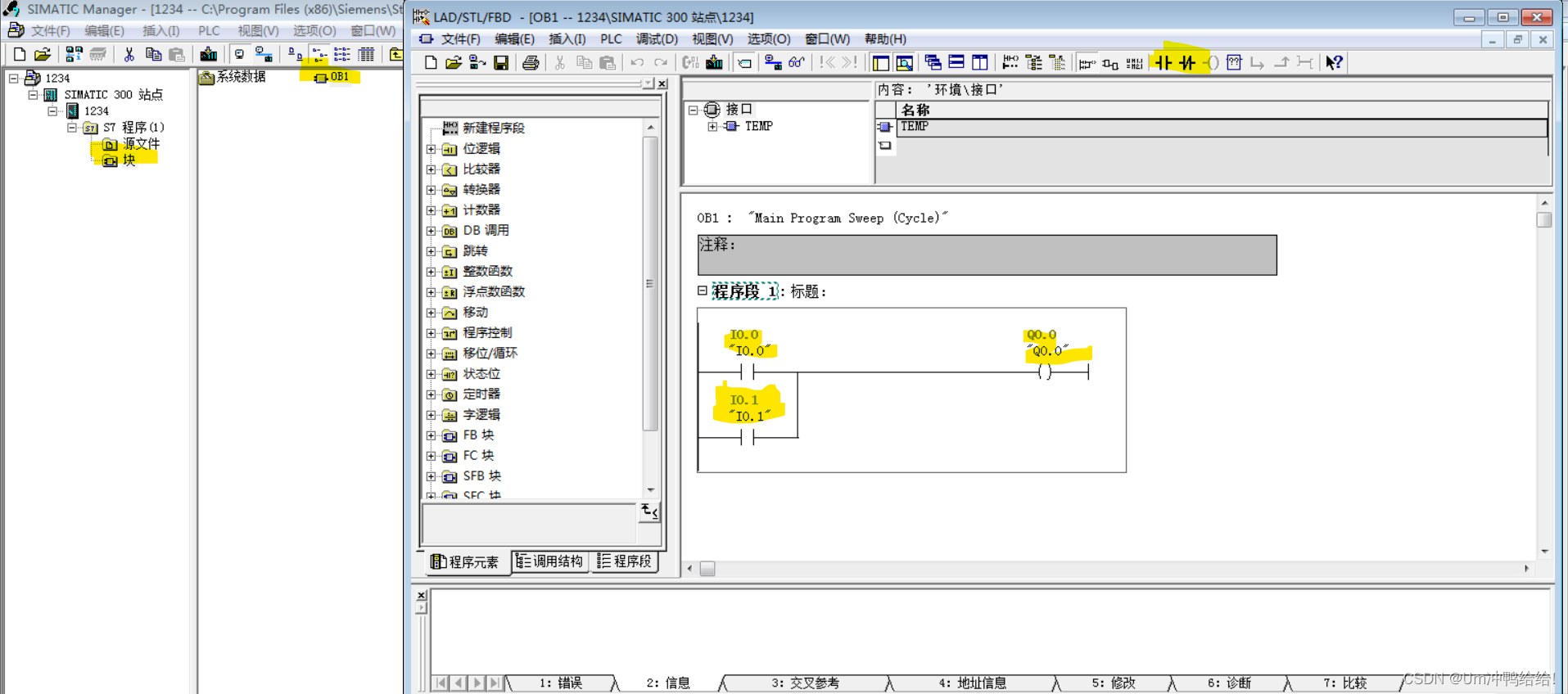
Task: Collapse the S7 程序(1) tree node
Action: [72, 128]
